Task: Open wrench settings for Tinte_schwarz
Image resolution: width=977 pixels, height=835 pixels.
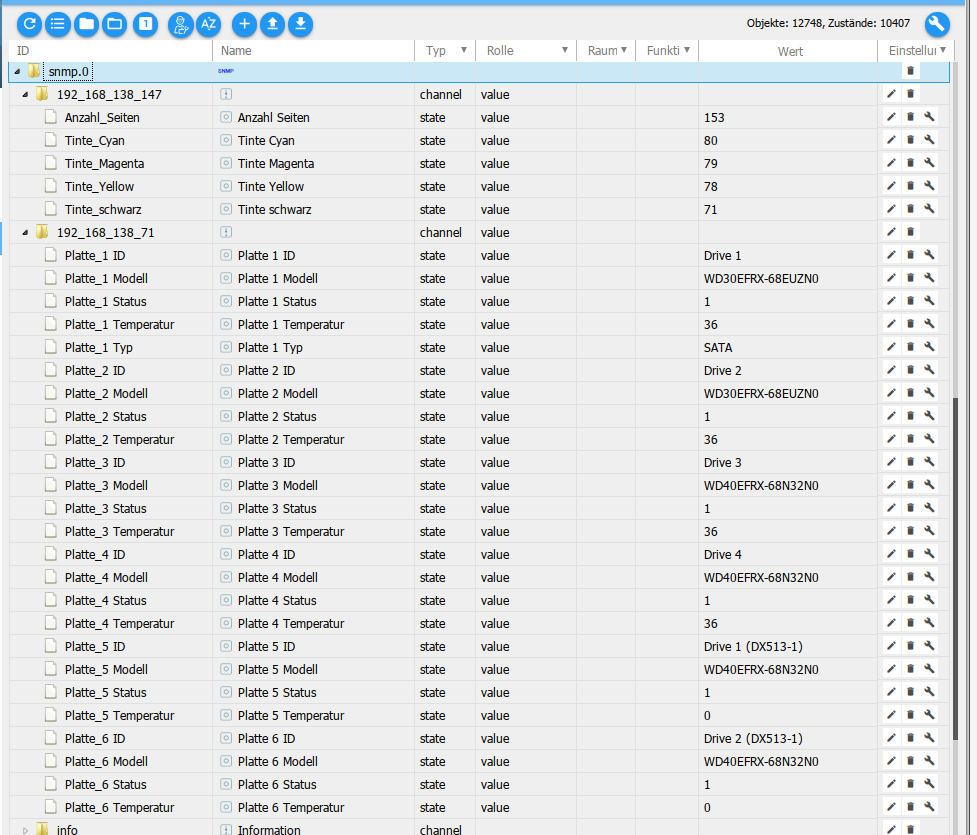Action: coord(929,209)
